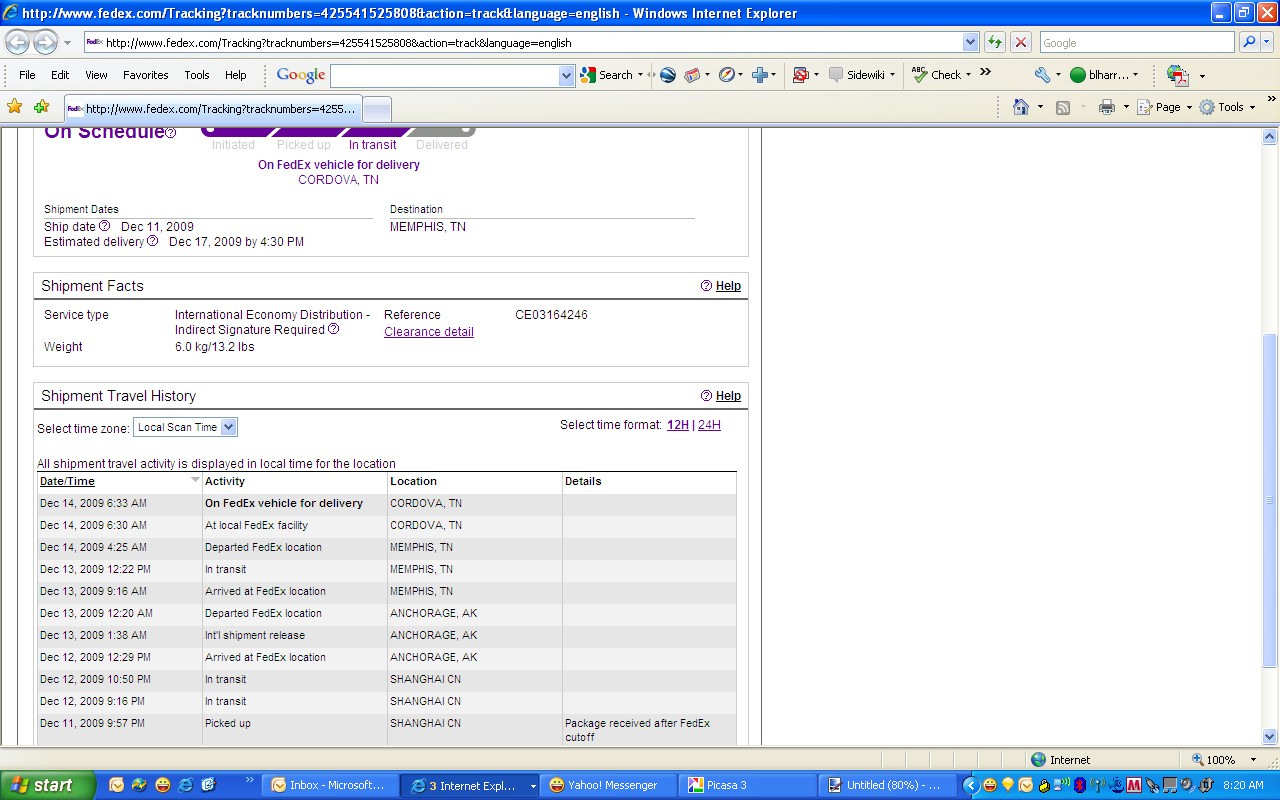Open Yahoo! Messenger taskbar button

pyautogui.click(x=607, y=785)
